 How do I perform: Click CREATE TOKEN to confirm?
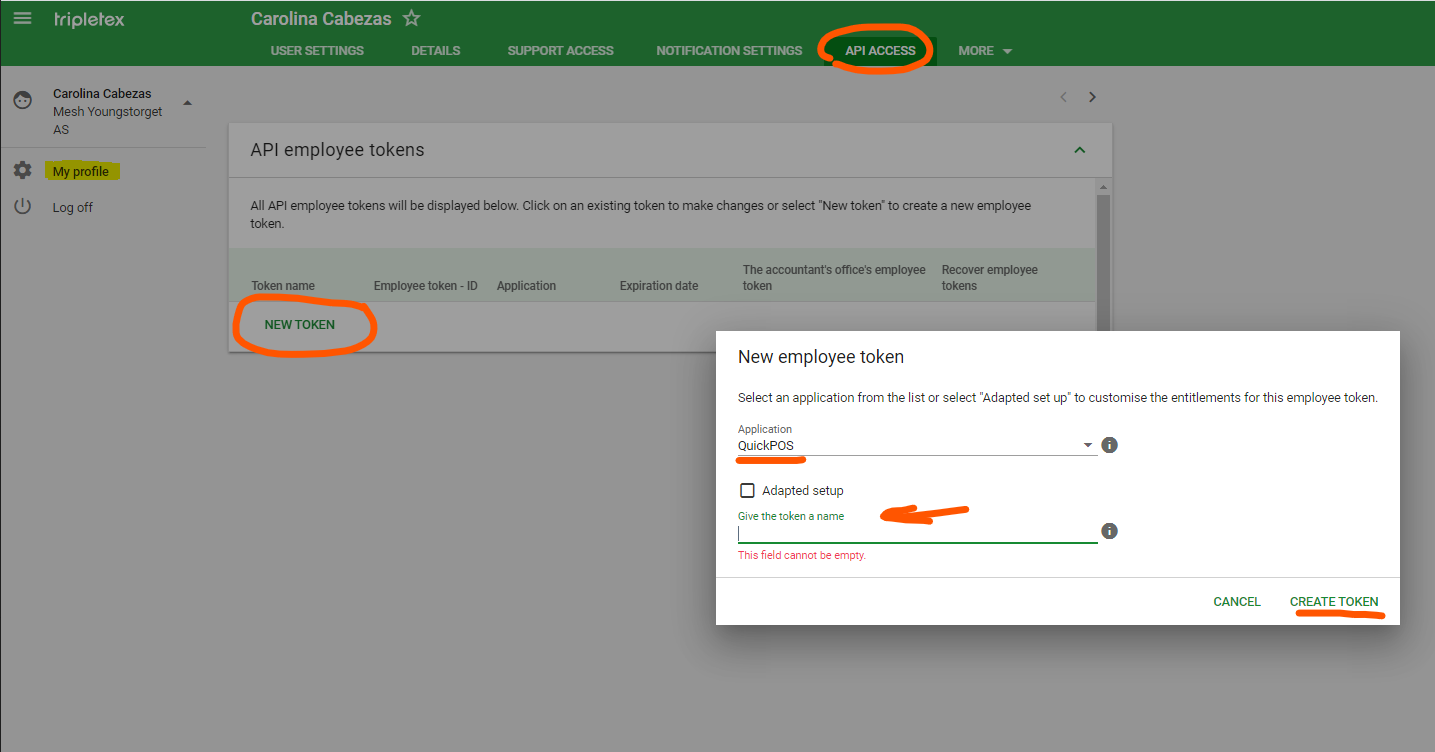1334,601
